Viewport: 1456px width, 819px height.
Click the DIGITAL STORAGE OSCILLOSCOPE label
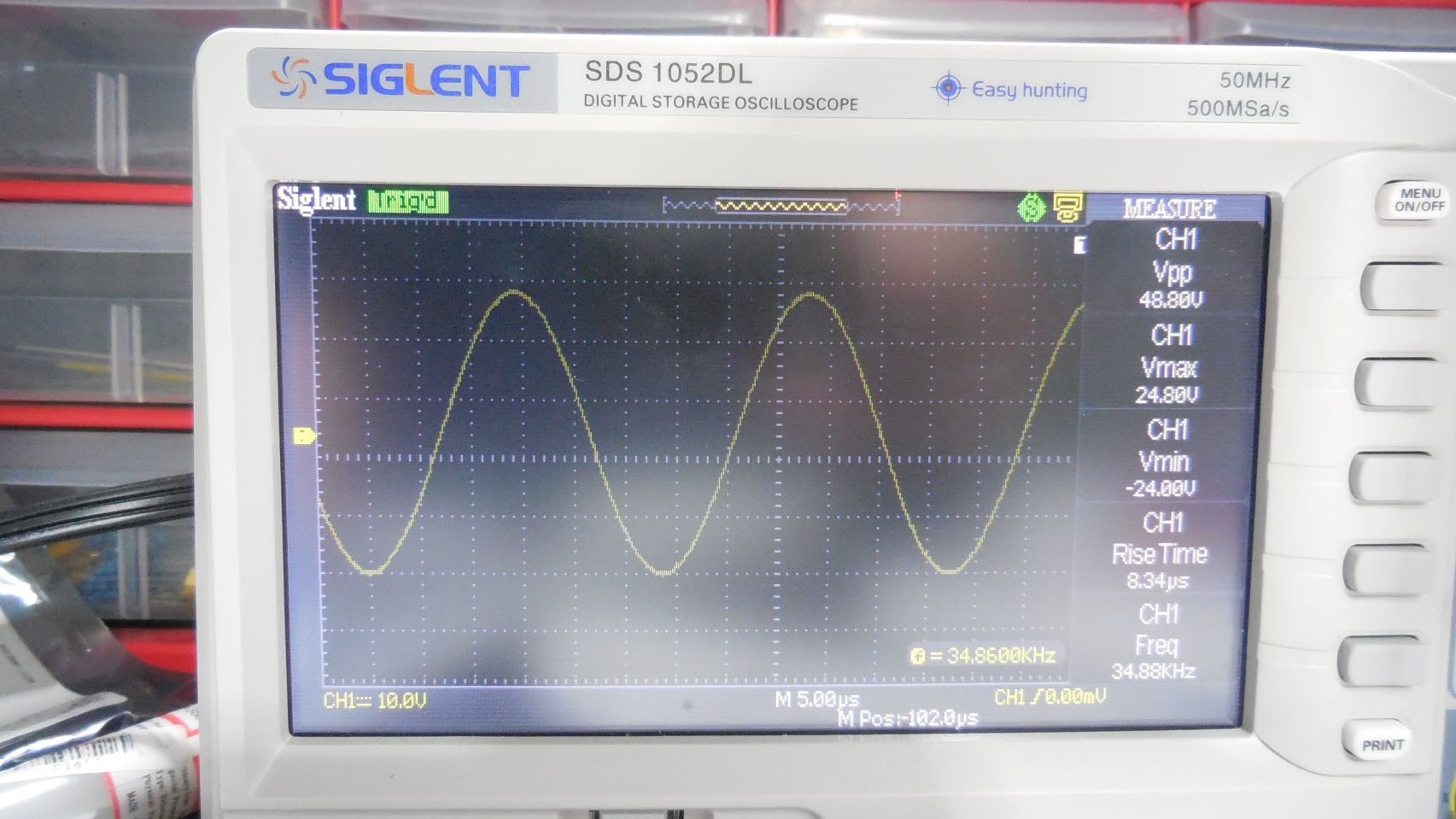click(721, 102)
